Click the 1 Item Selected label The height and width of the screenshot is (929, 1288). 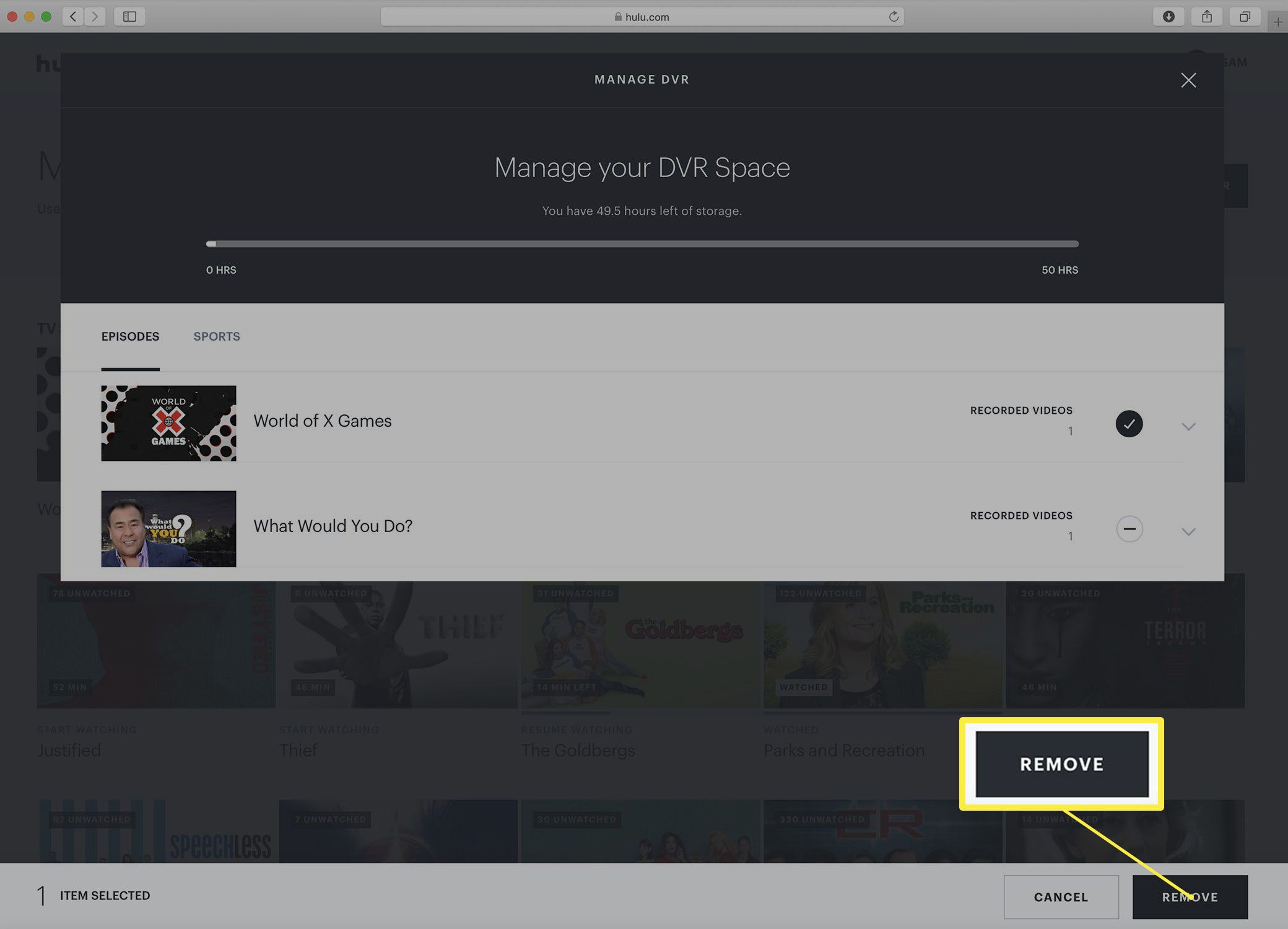coord(94,896)
